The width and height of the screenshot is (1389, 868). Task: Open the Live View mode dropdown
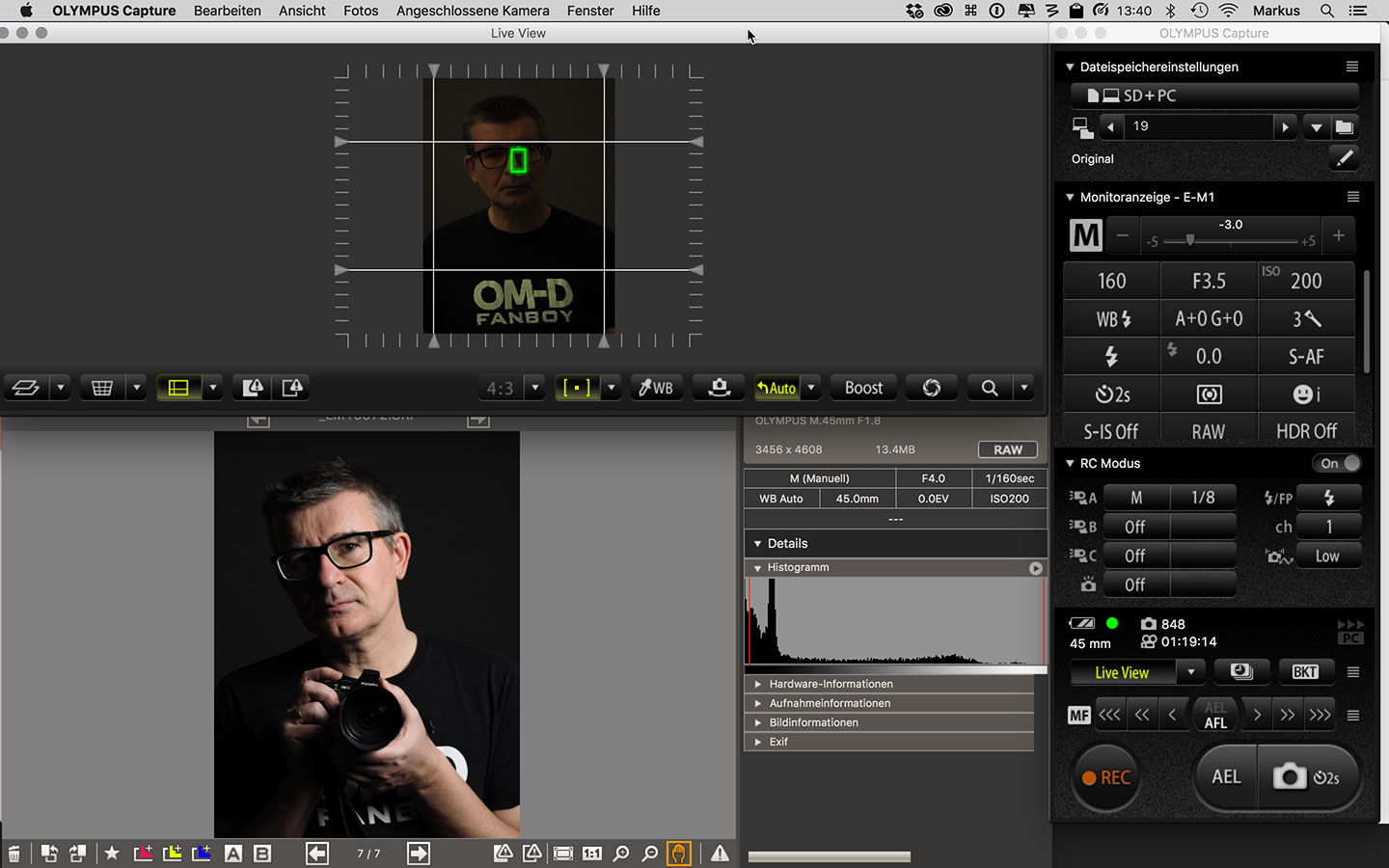1190,672
